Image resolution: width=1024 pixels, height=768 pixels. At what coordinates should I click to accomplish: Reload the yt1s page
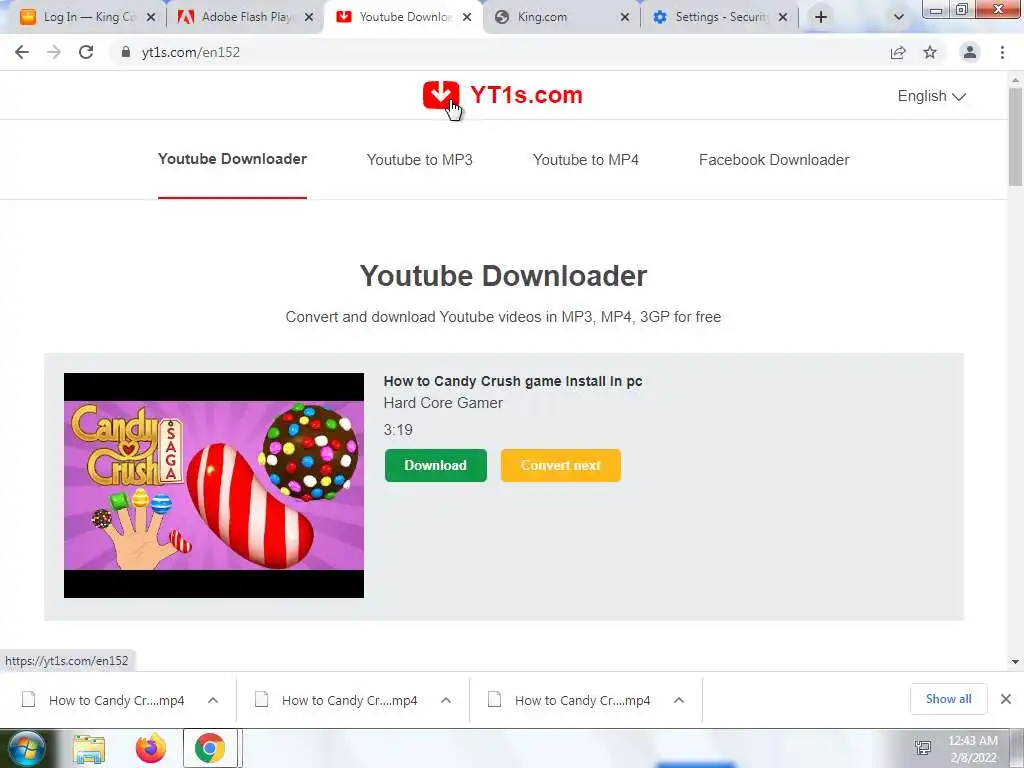pos(86,52)
